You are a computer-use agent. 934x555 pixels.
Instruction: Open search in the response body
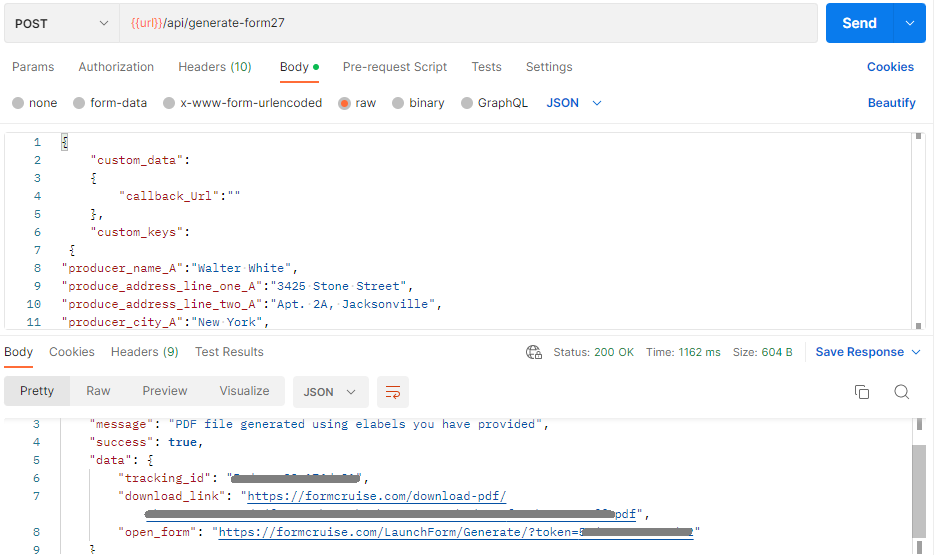(x=901, y=392)
